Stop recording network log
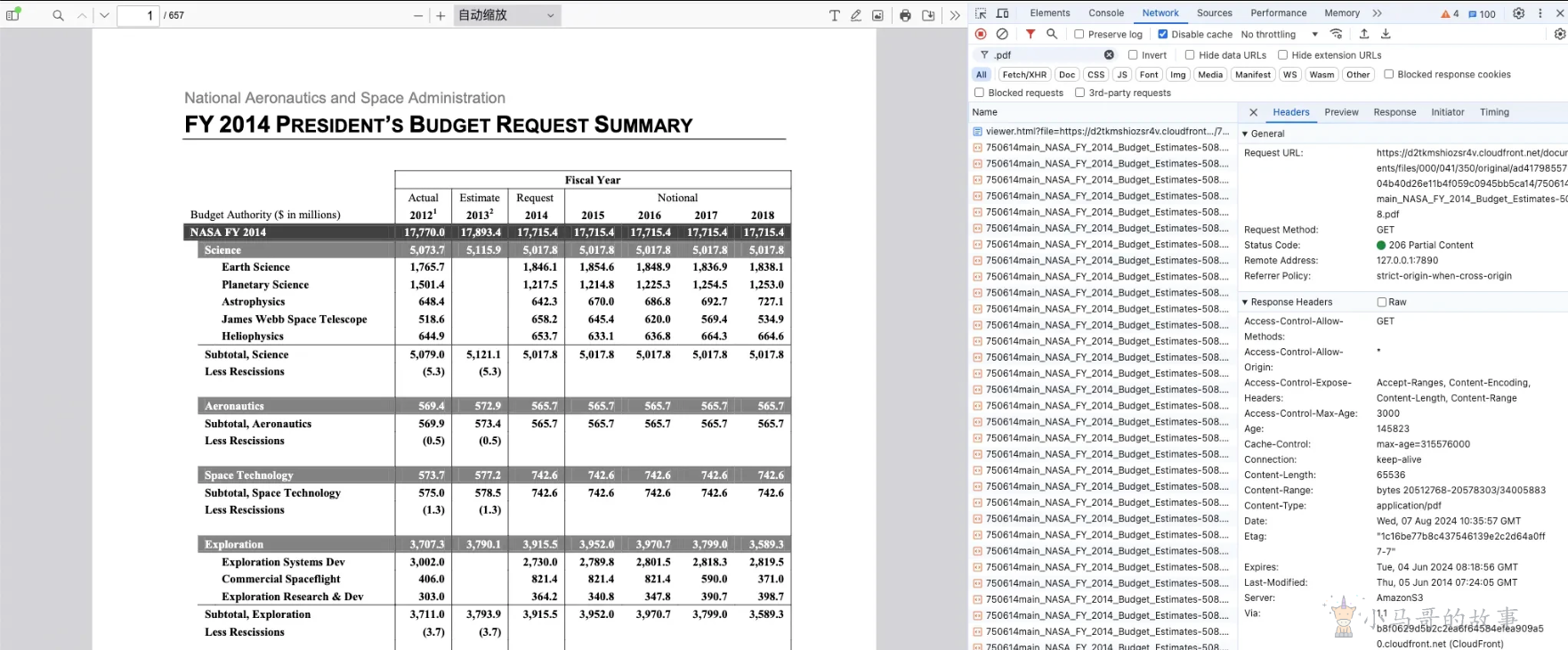 [x=981, y=34]
